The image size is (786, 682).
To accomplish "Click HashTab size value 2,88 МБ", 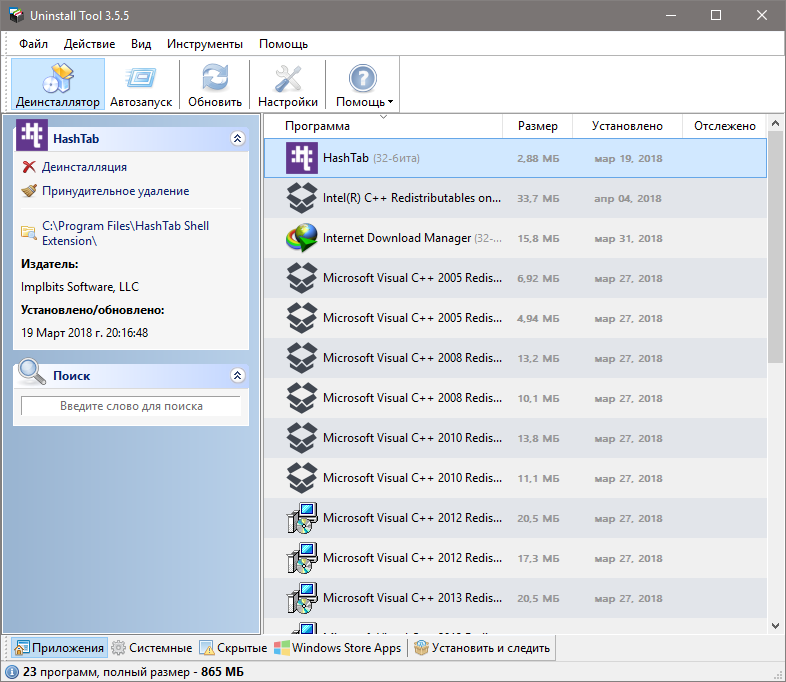I will [x=538, y=158].
